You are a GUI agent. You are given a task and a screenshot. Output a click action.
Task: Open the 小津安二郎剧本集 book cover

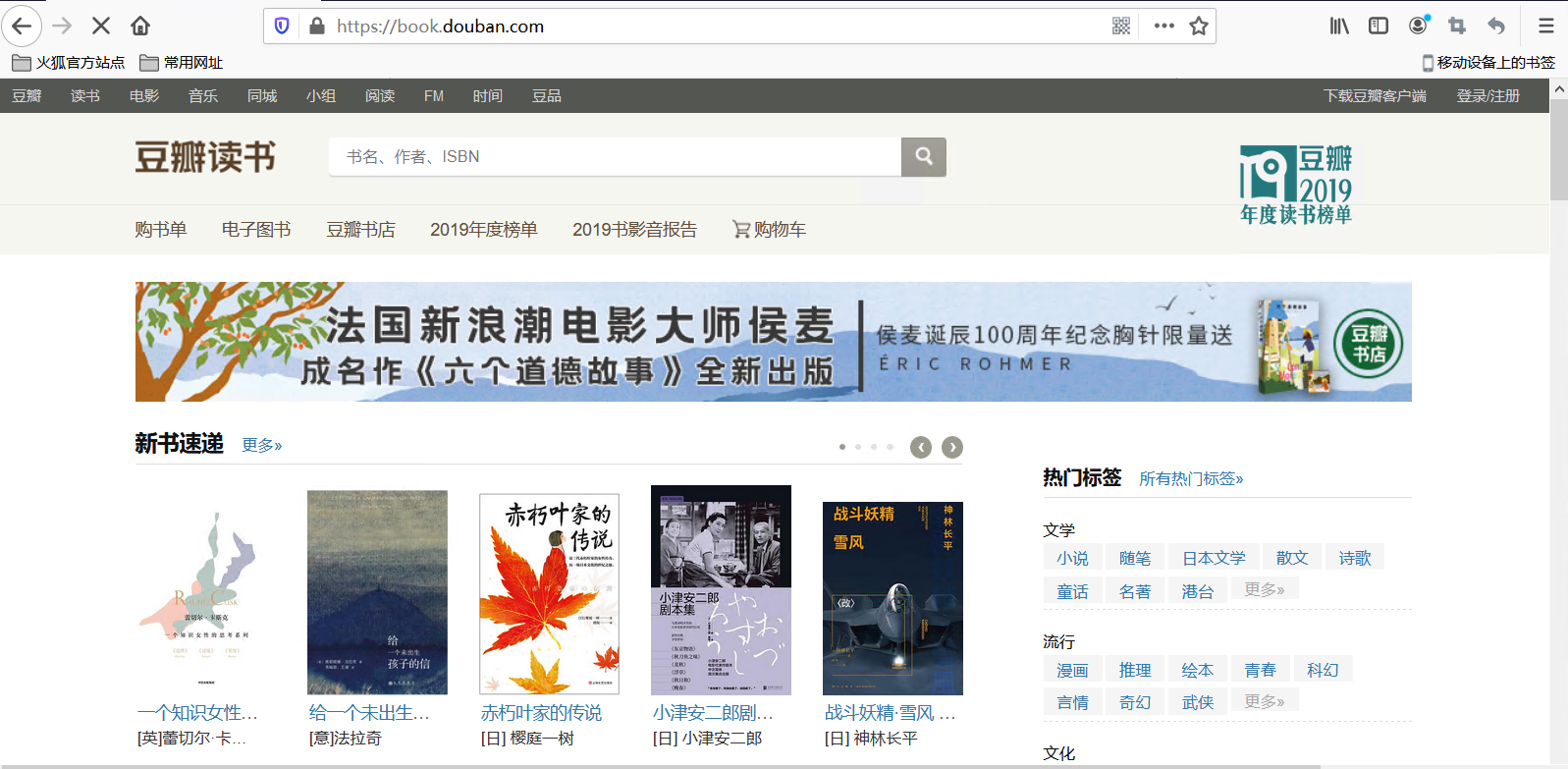pyautogui.click(x=721, y=590)
